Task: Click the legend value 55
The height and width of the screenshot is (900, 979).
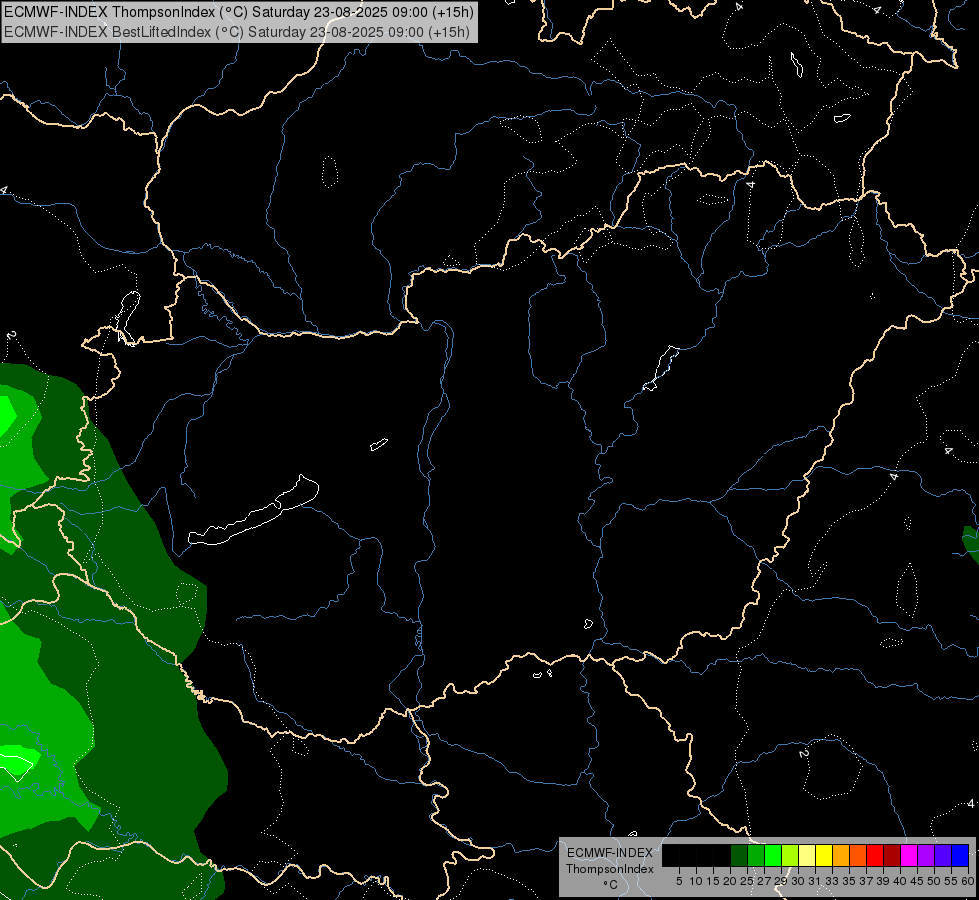Action: pyautogui.click(x=952, y=881)
